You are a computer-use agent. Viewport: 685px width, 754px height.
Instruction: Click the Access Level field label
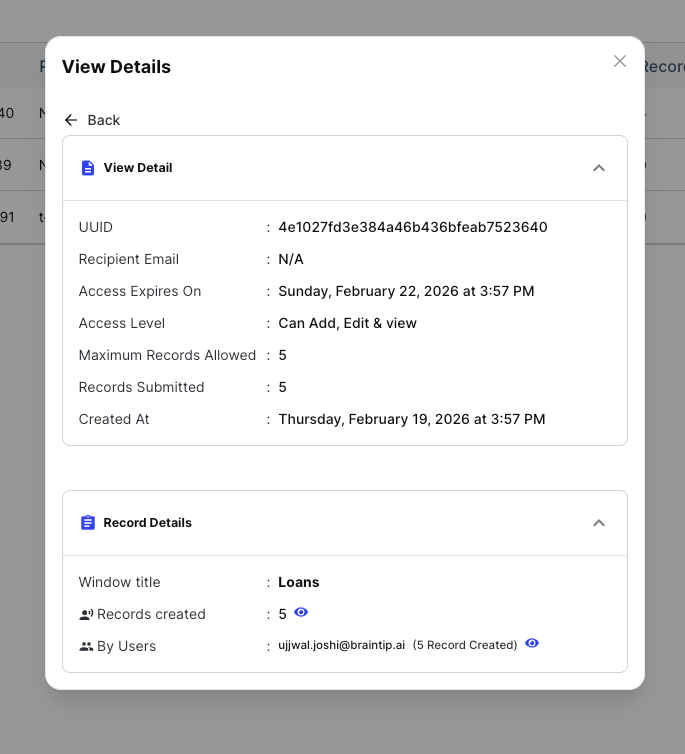122,323
